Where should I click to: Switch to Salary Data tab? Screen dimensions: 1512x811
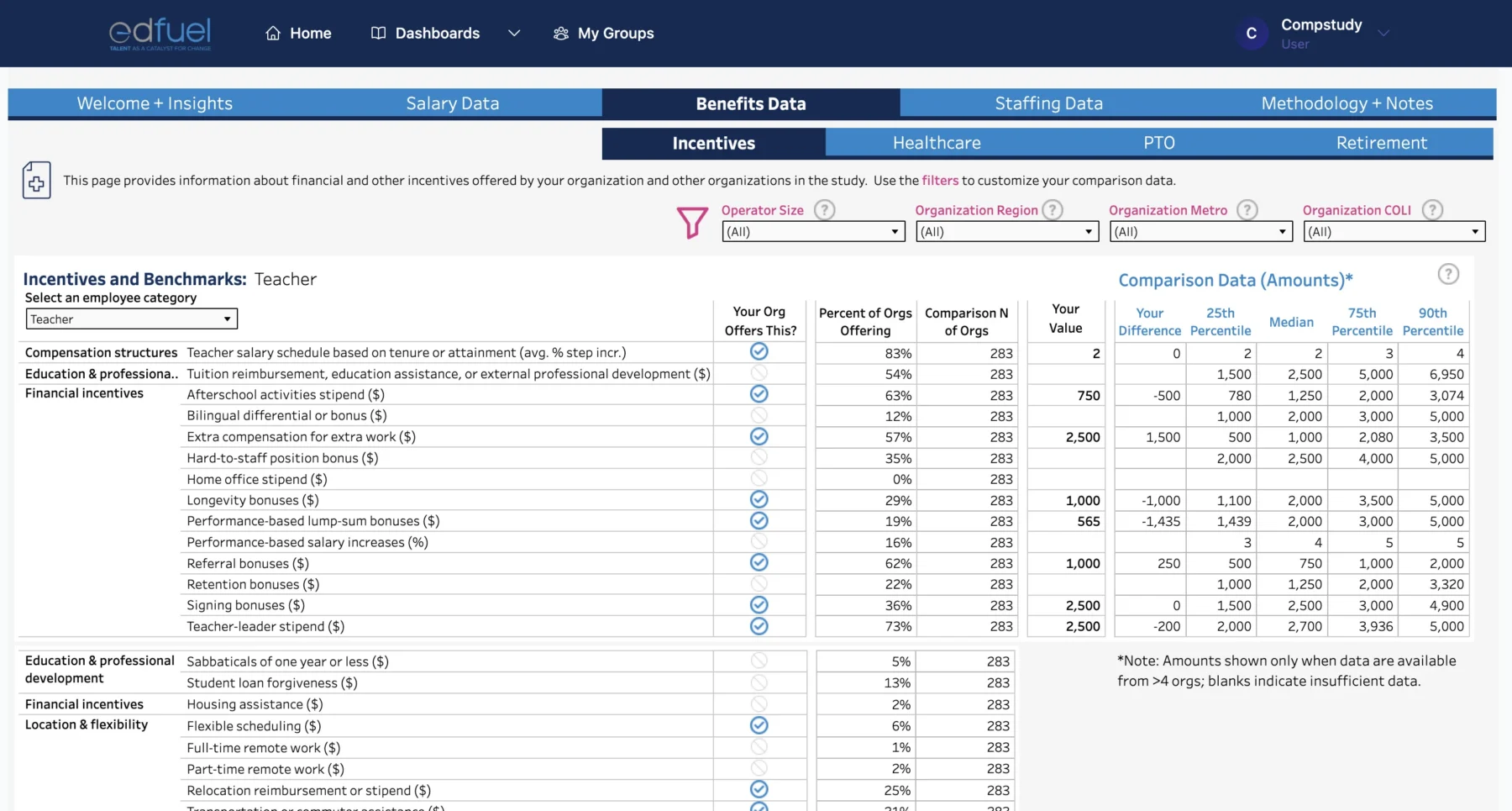point(453,103)
